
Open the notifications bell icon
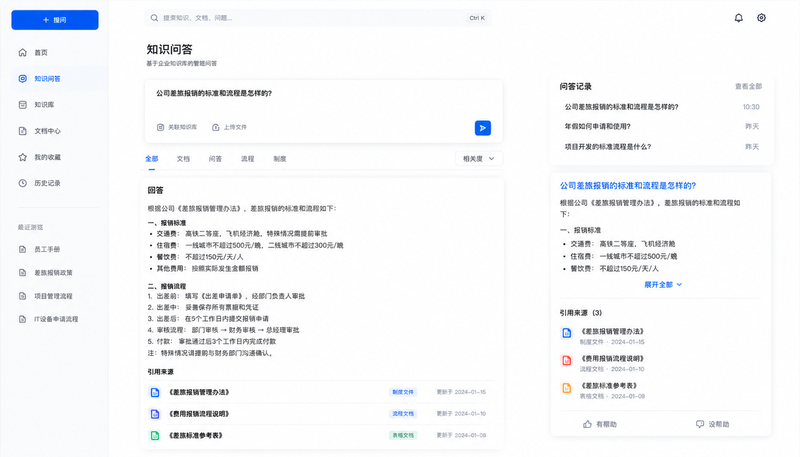[x=738, y=18]
